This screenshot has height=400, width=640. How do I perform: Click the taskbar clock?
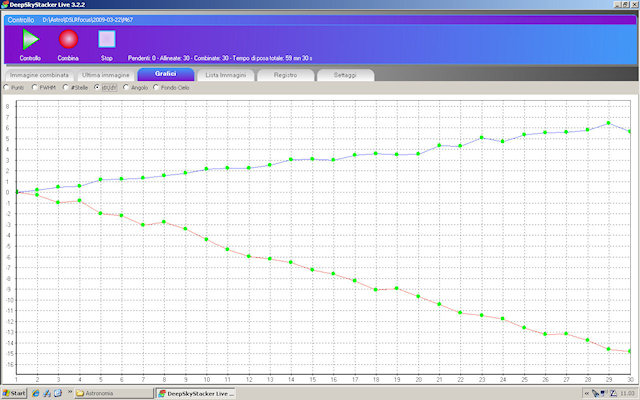pos(627,393)
